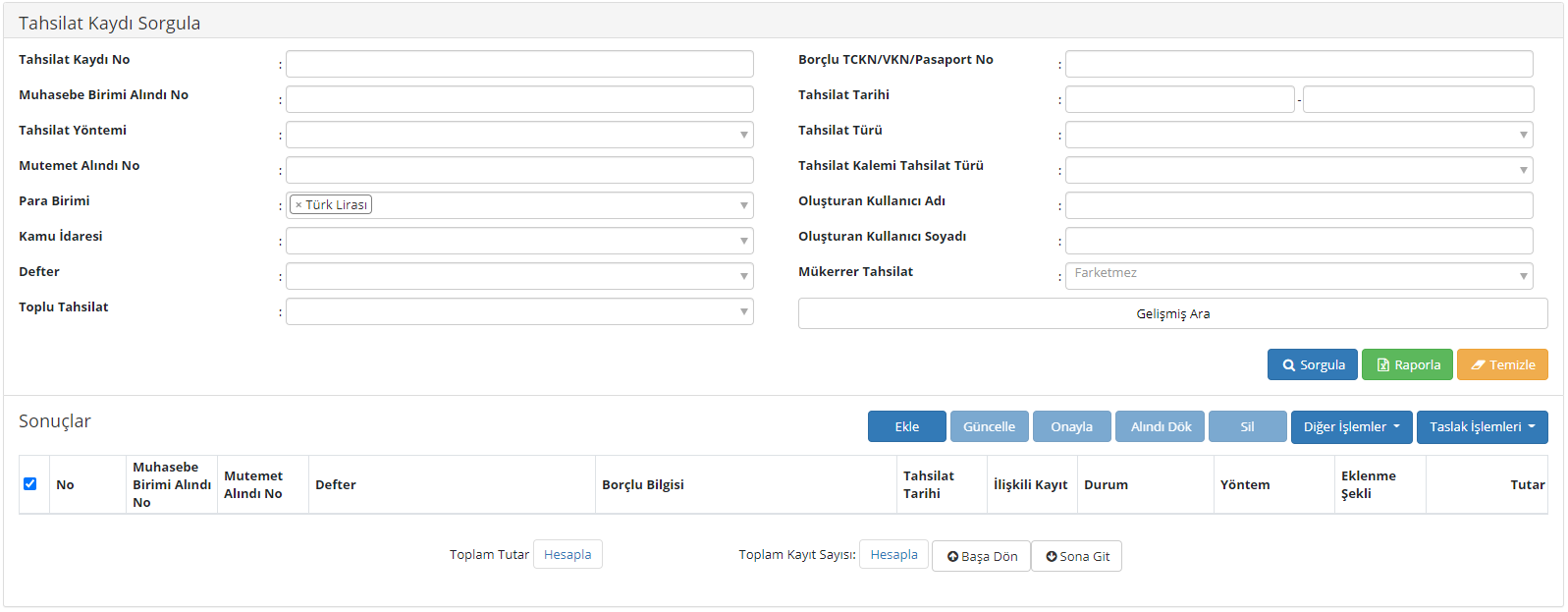Open the Taslak İşlemleri menu
1568x612 pixels.
[x=1482, y=426]
